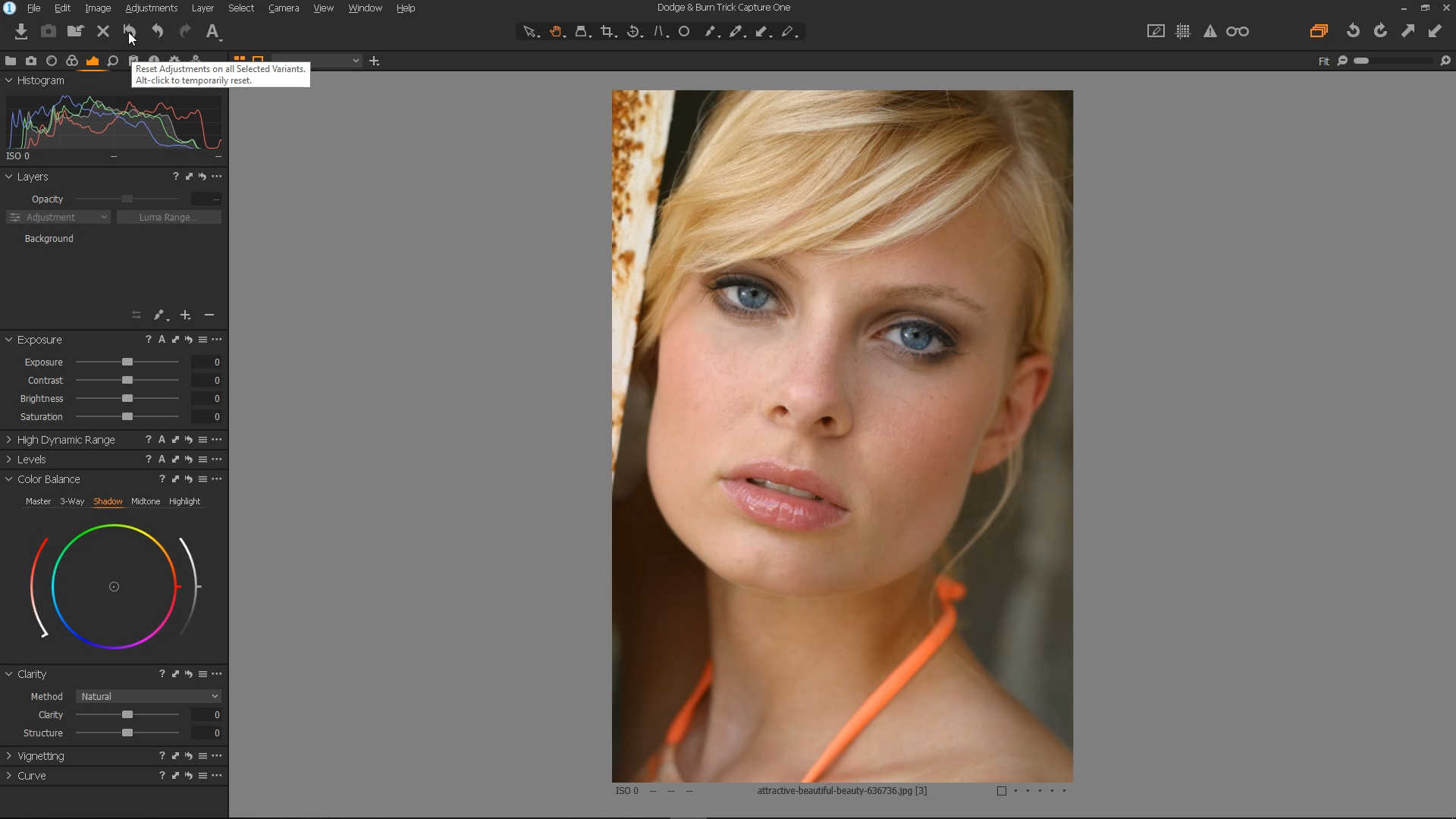Image resolution: width=1456 pixels, height=819 pixels.
Task: Toggle the proofing glasses view
Action: coord(1238,32)
